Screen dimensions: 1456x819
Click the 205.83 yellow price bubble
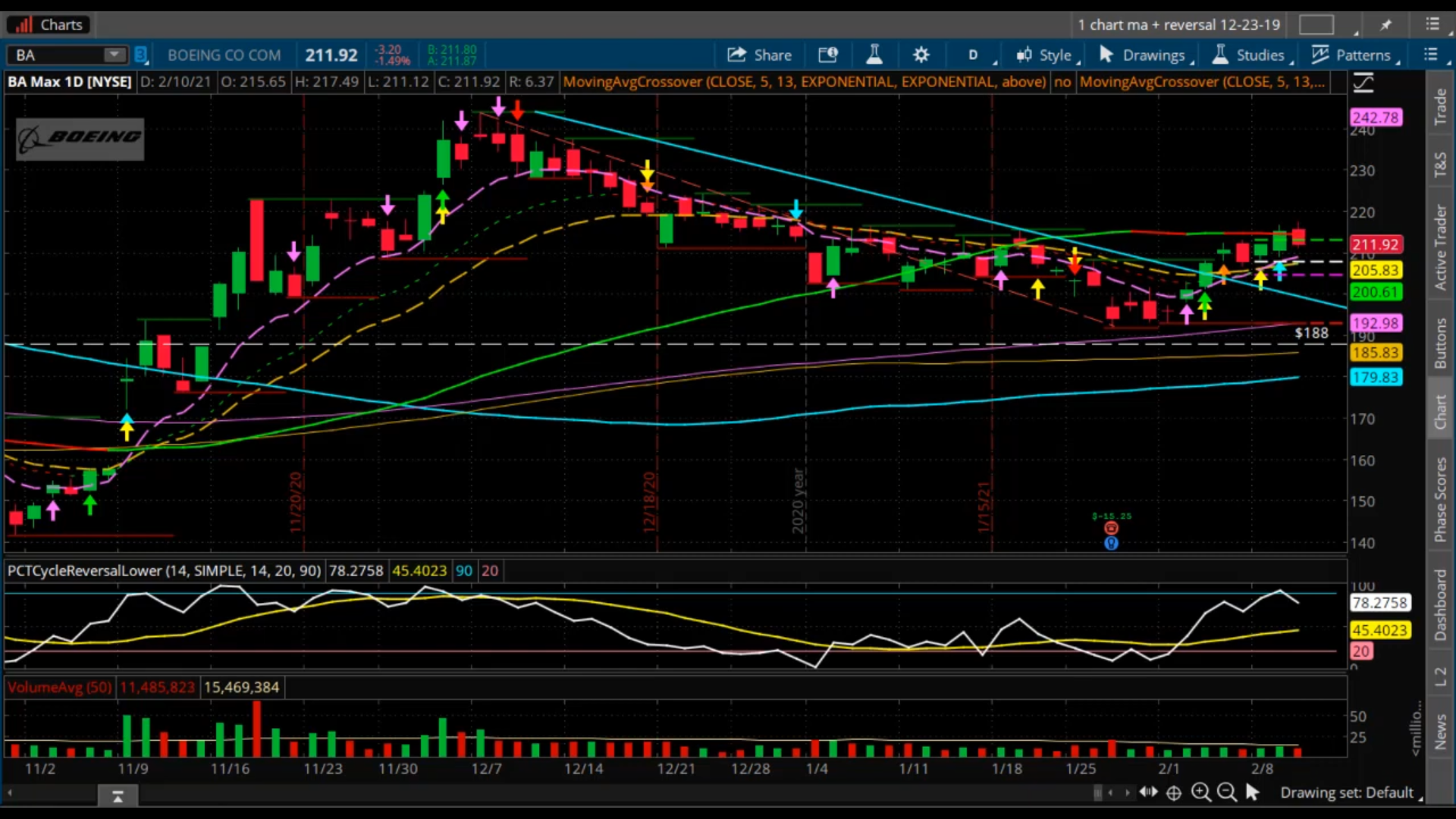[x=1376, y=270]
